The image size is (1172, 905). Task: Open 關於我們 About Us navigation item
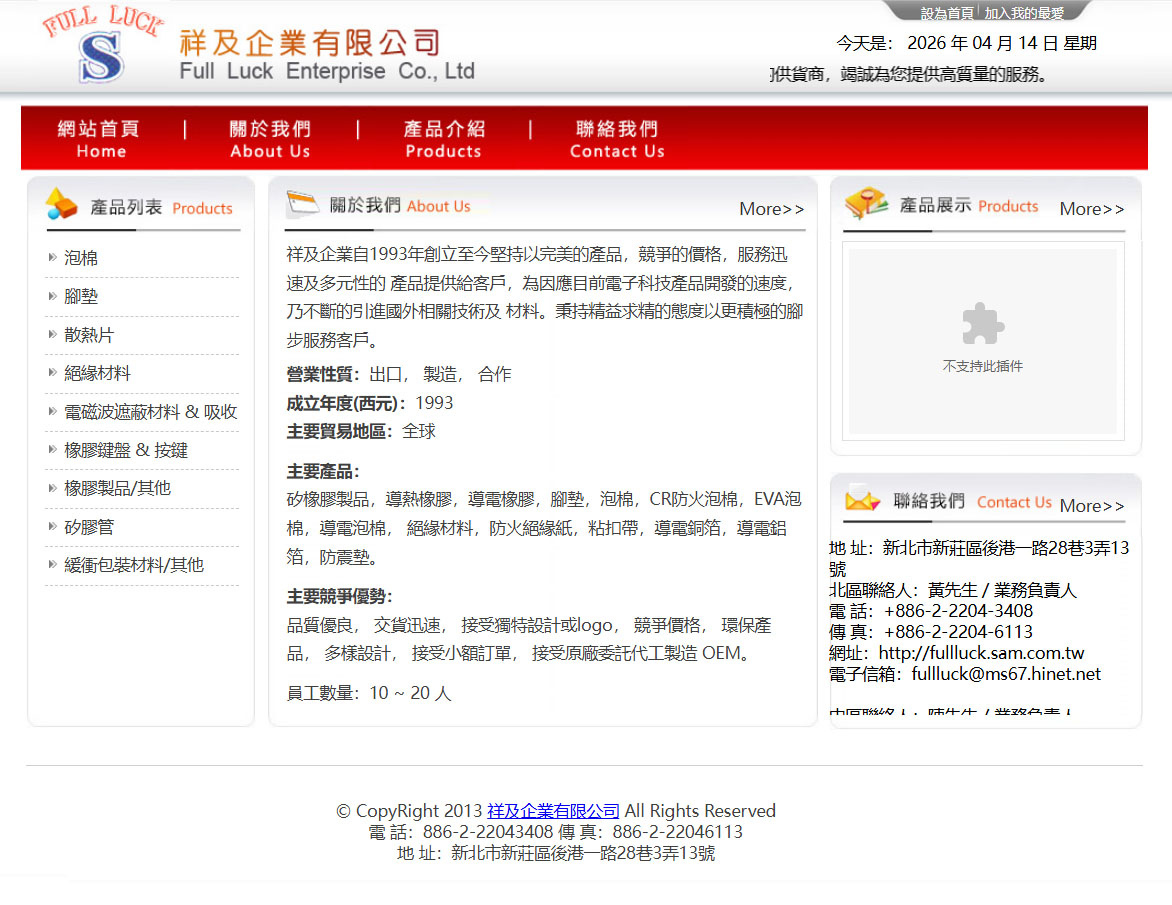270,139
